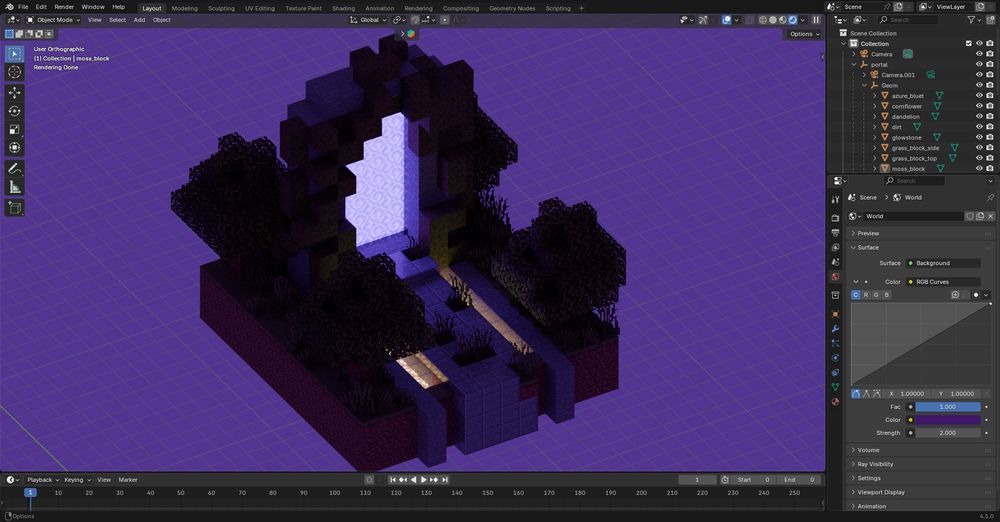Screen dimensions: 1000x522
Task: Open the Render menu
Action: 64,7
